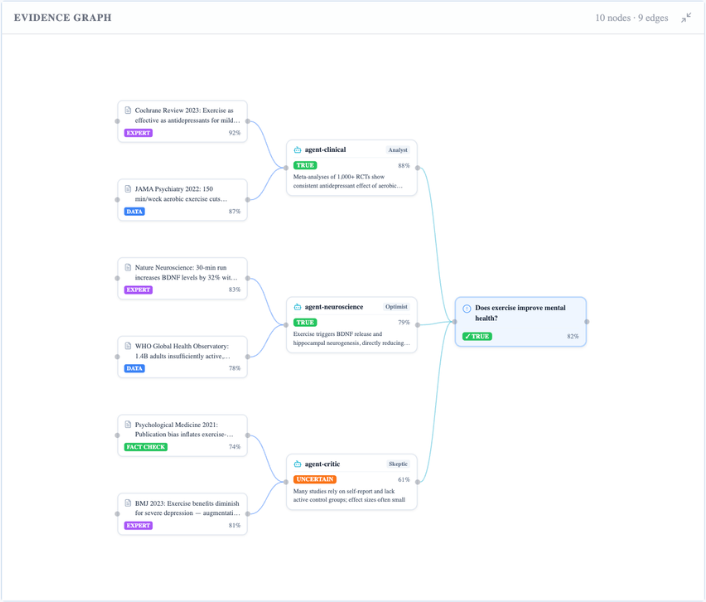Click the agent-critic robot icon
The image size is (706, 602).
297,464
